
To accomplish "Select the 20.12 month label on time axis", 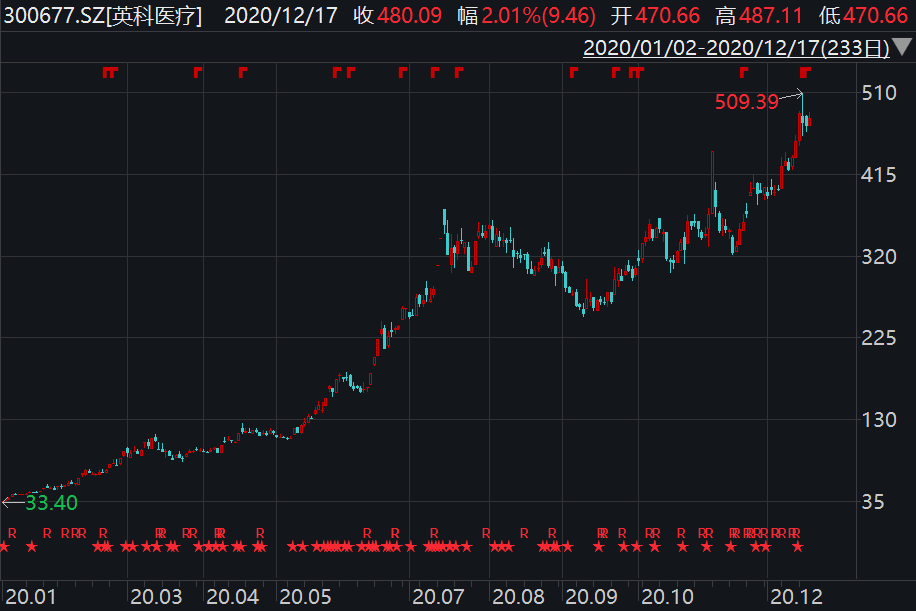I will pyautogui.click(x=801, y=596).
